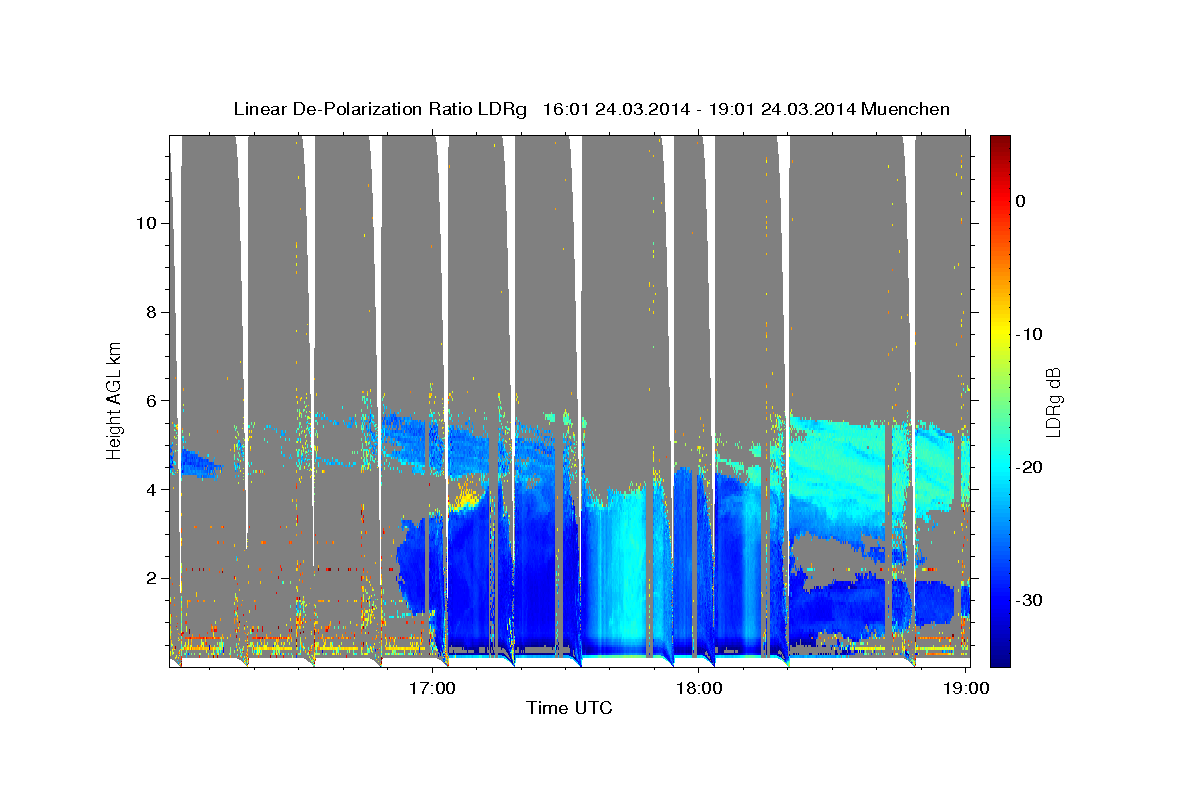Click the location name 'Muenchen' in the title

coord(906,109)
